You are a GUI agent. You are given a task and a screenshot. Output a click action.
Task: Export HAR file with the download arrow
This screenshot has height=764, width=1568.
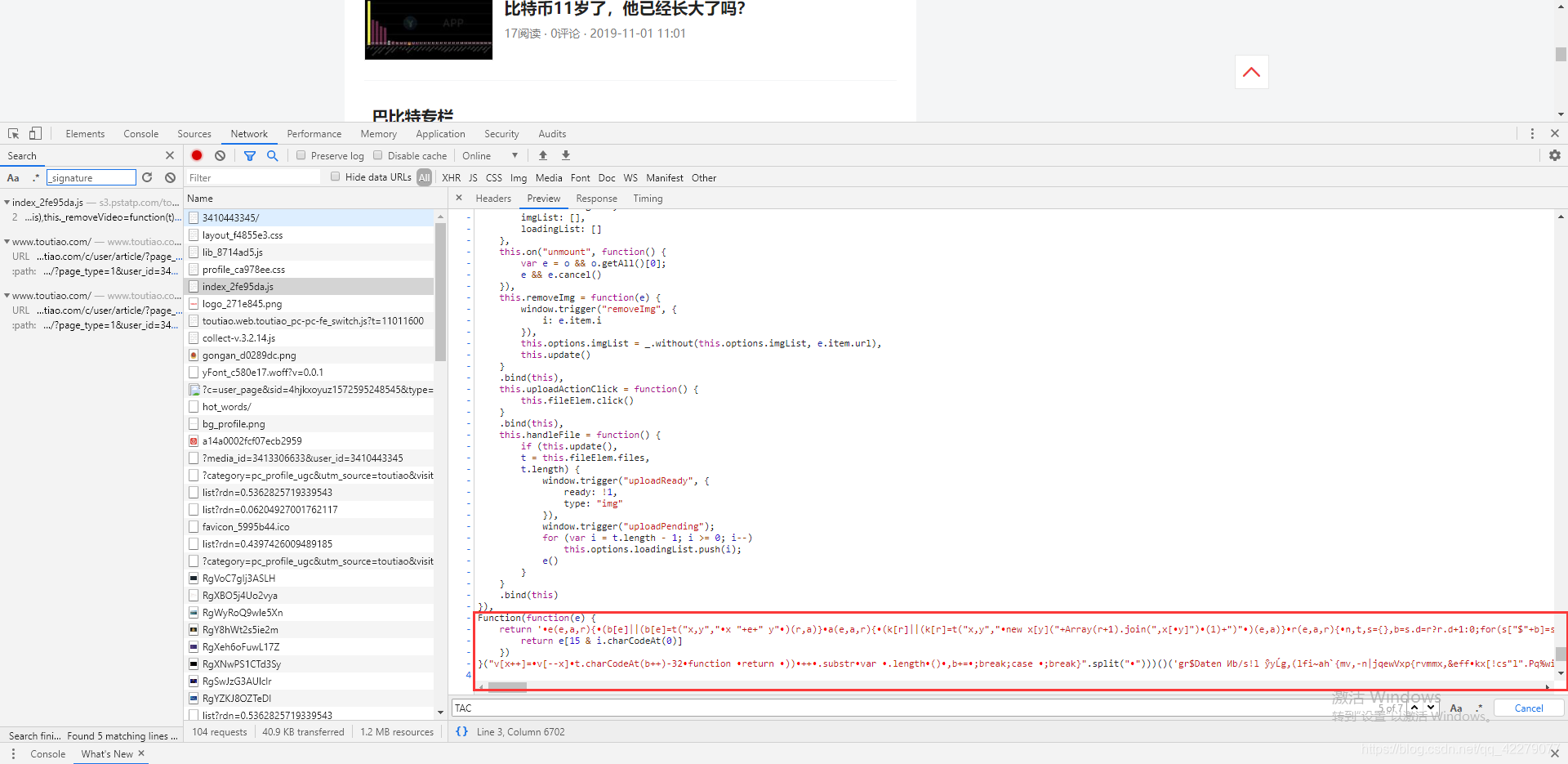coord(566,155)
